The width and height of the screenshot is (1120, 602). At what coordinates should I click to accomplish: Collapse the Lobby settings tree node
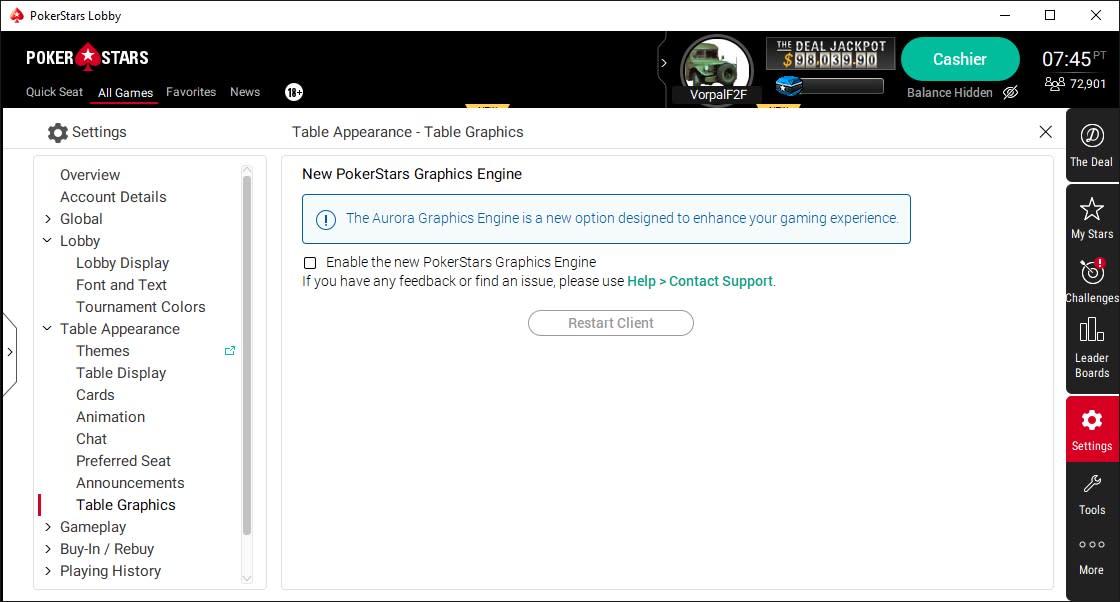coord(48,241)
